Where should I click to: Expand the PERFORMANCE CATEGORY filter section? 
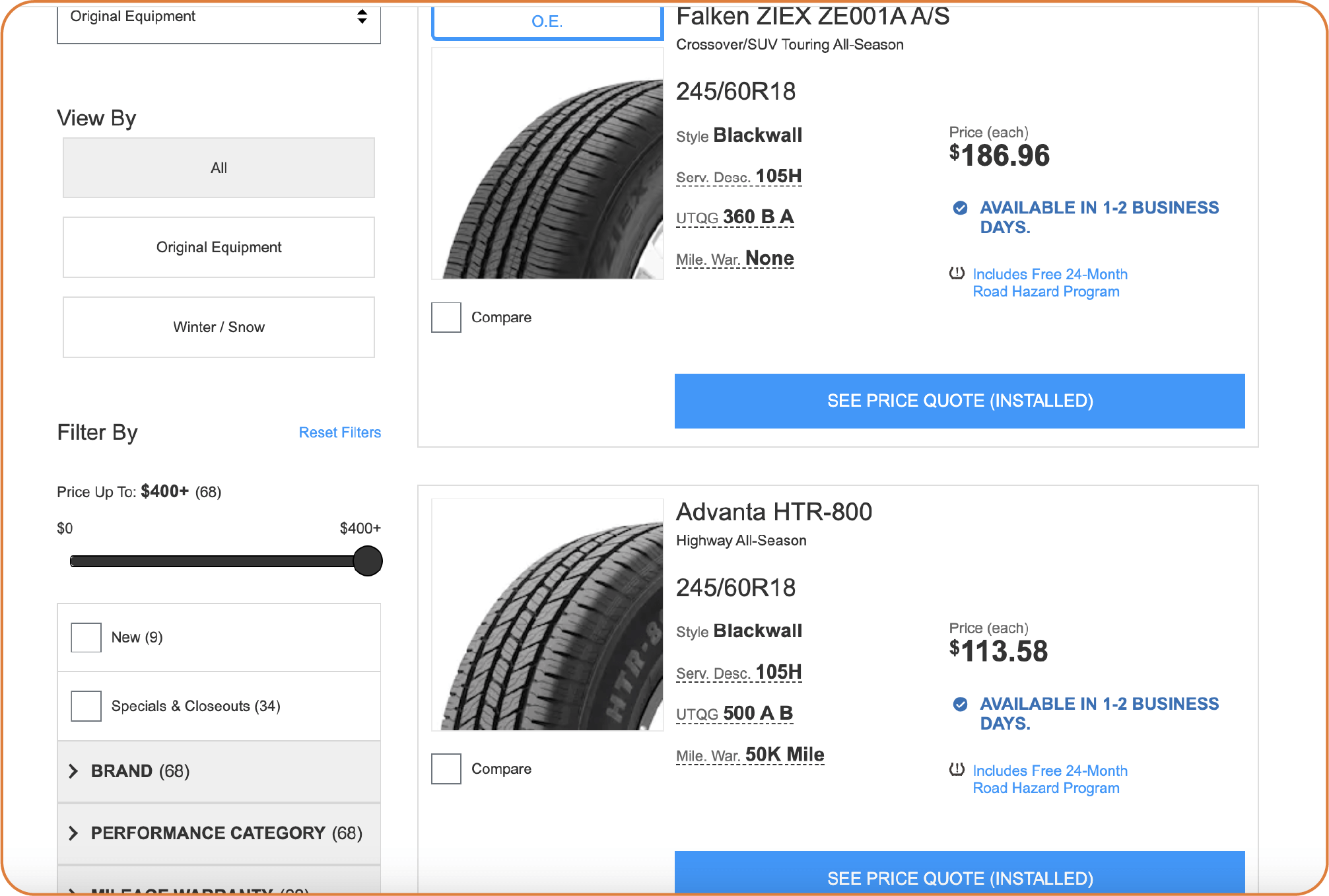click(x=219, y=833)
